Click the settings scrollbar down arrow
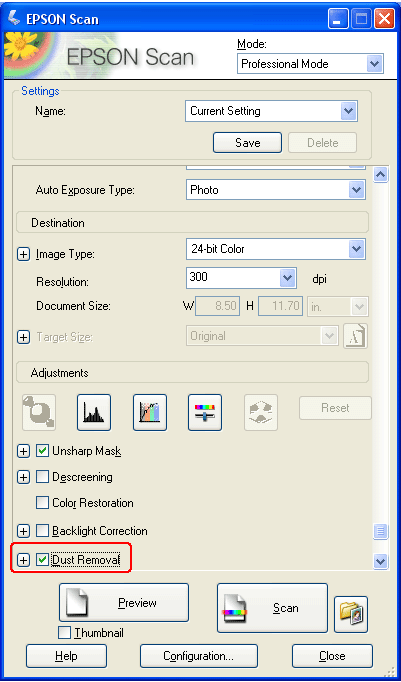 pos(381,561)
